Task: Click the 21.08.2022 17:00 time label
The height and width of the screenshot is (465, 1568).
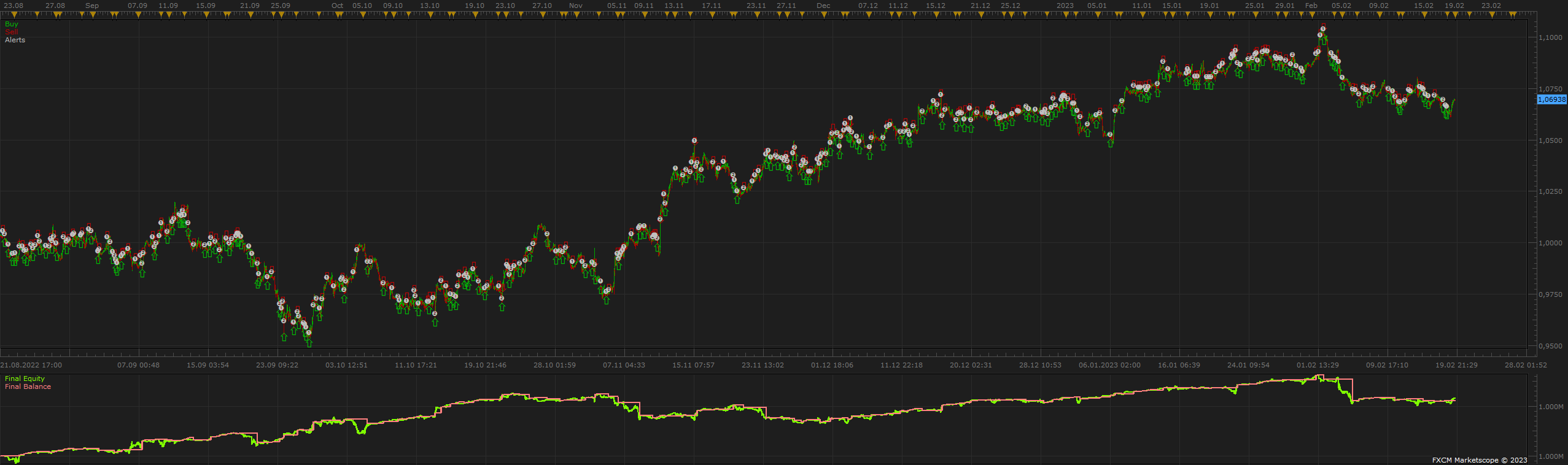Action: (x=31, y=365)
